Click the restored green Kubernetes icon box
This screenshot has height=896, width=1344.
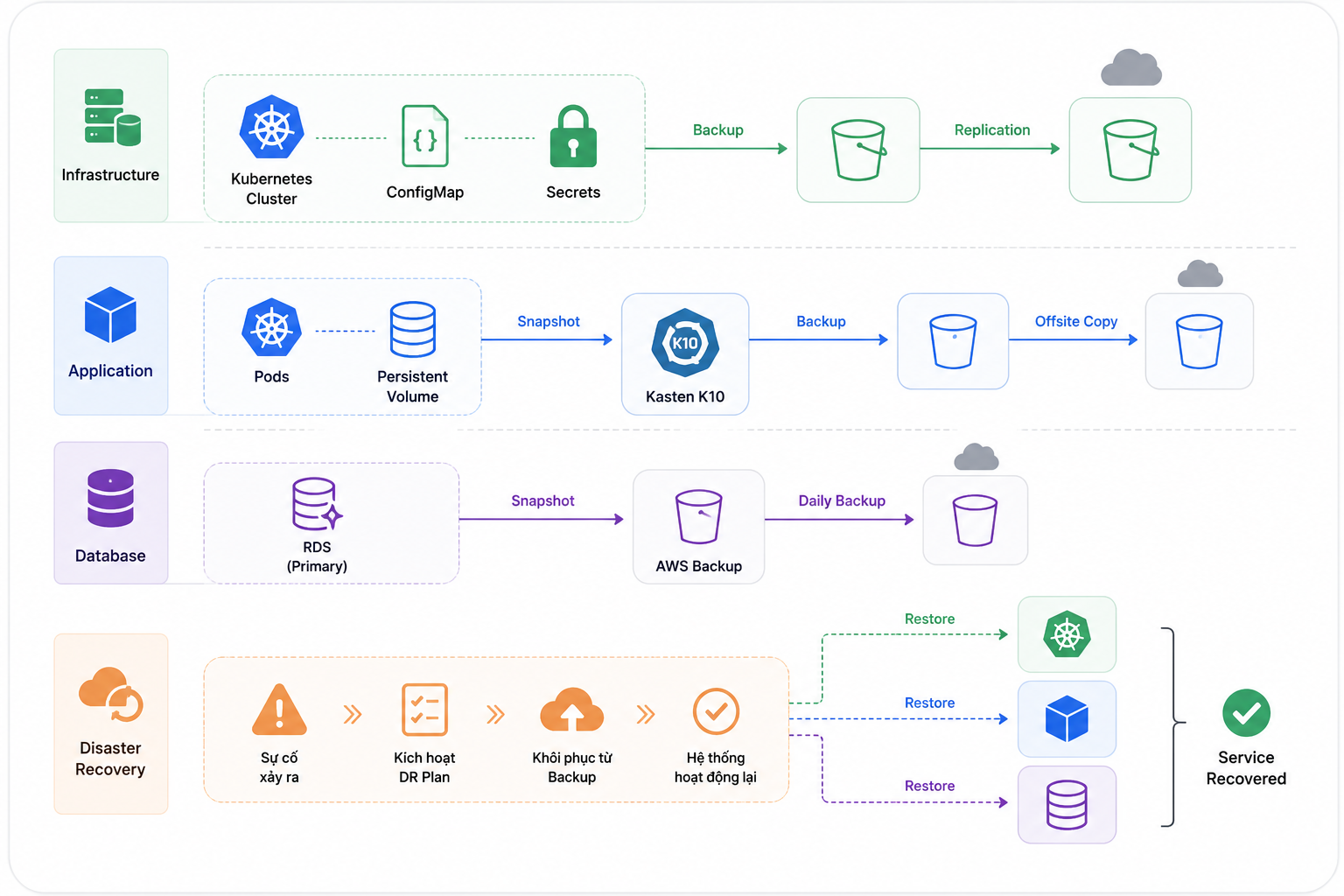(x=1067, y=634)
